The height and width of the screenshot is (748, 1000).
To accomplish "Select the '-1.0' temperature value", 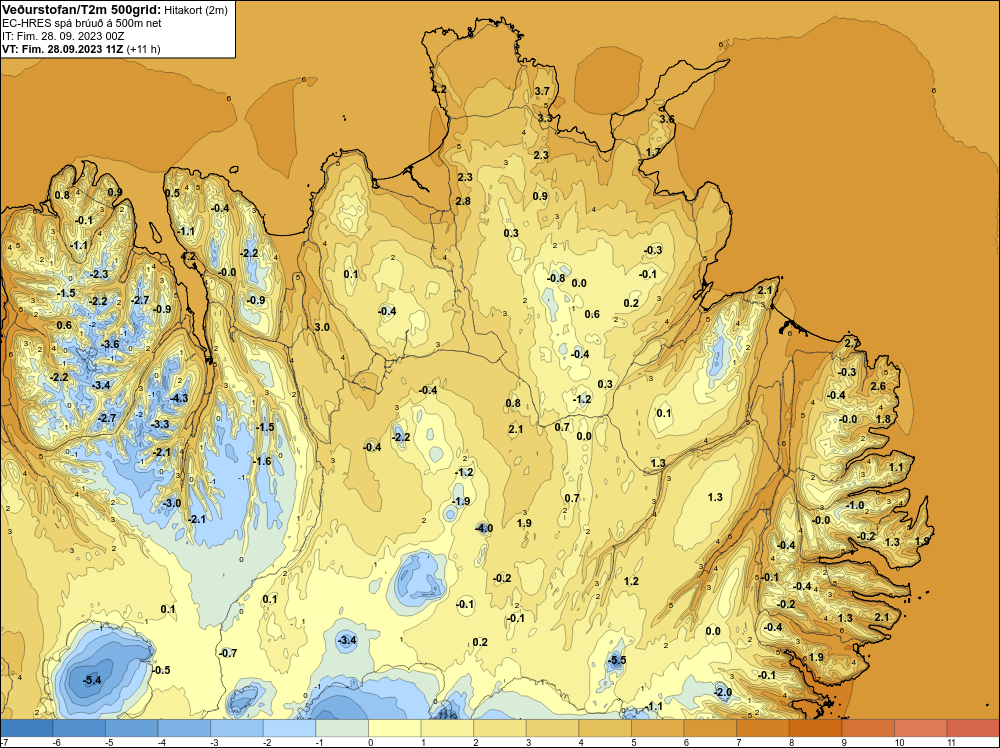I will coord(855,505).
